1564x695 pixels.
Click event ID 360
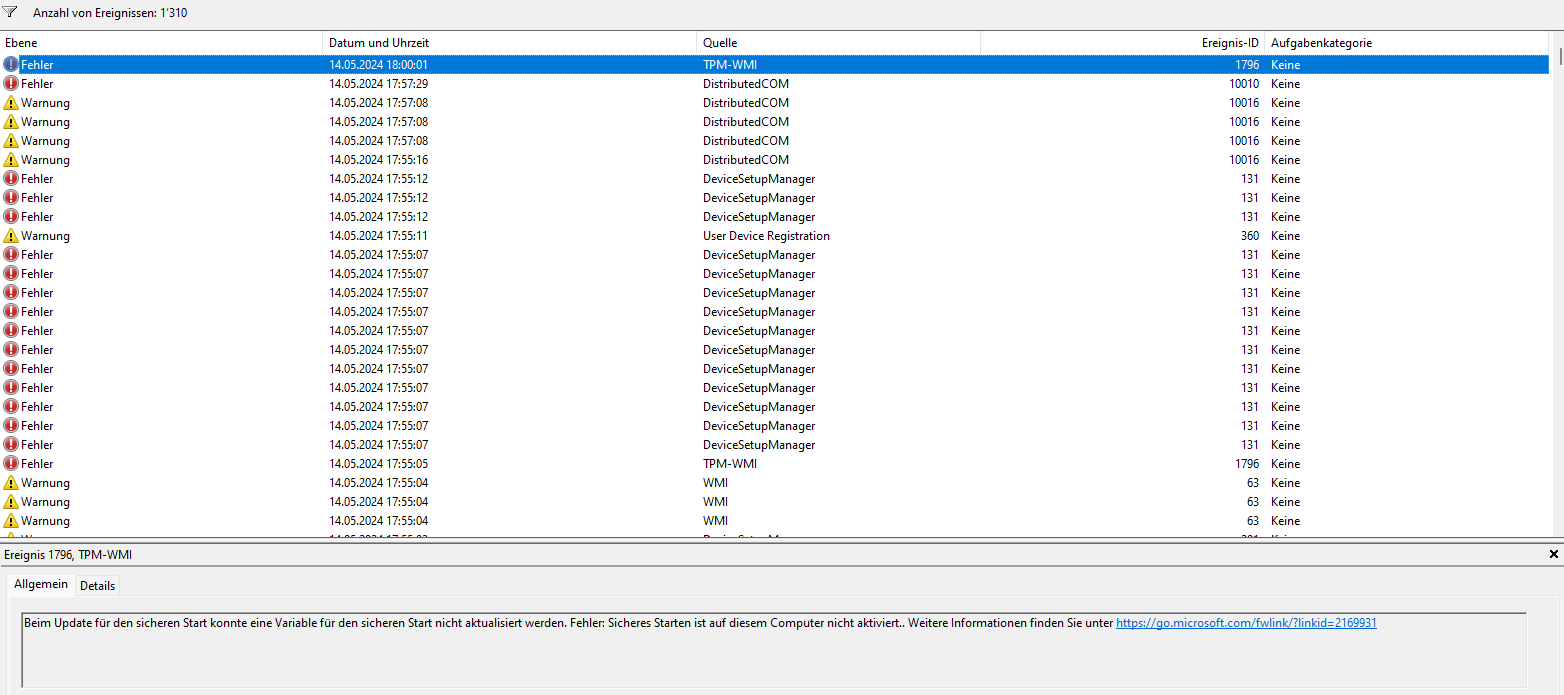pyautogui.click(x=1250, y=235)
